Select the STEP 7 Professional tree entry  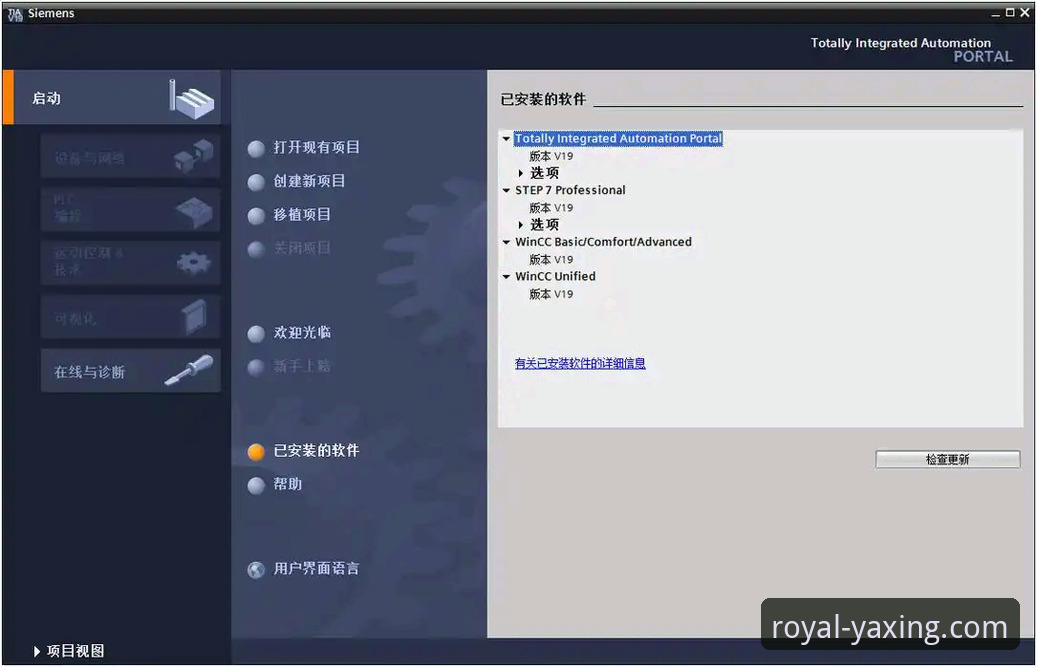(570, 190)
